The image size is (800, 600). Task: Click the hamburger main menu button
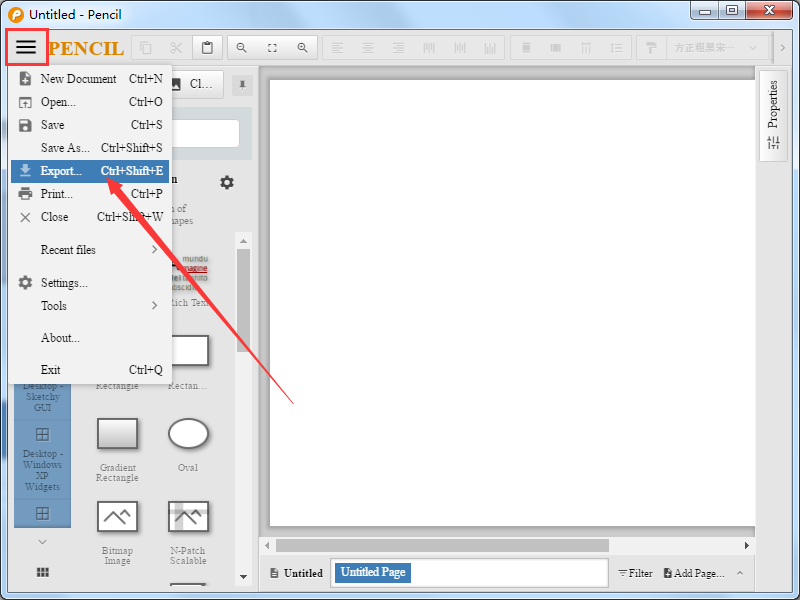pos(26,47)
